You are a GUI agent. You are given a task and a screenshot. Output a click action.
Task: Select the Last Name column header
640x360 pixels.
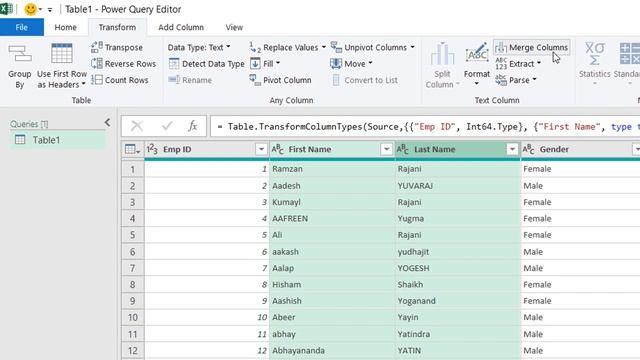click(x=458, y=149)
